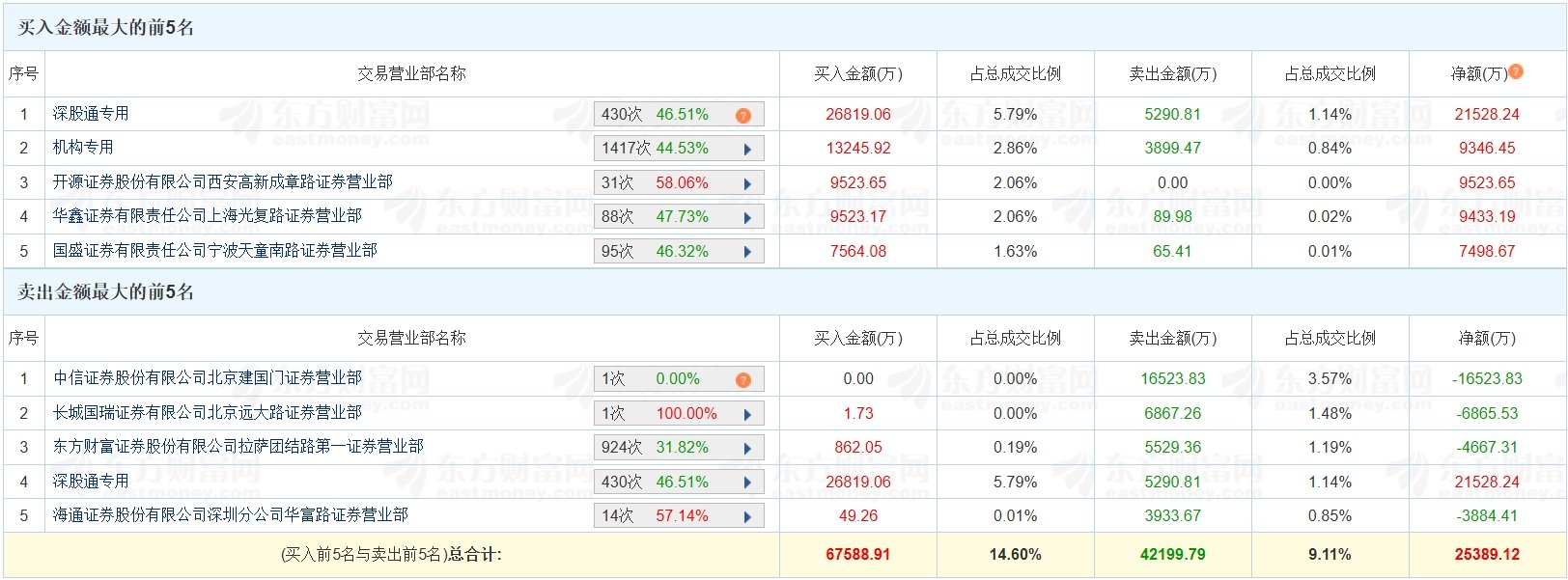Open 中信证券北京建国门证券营业部 link
Image resolution: width=1568 pixels, height=580 pixels.
[x=207, y=378]
